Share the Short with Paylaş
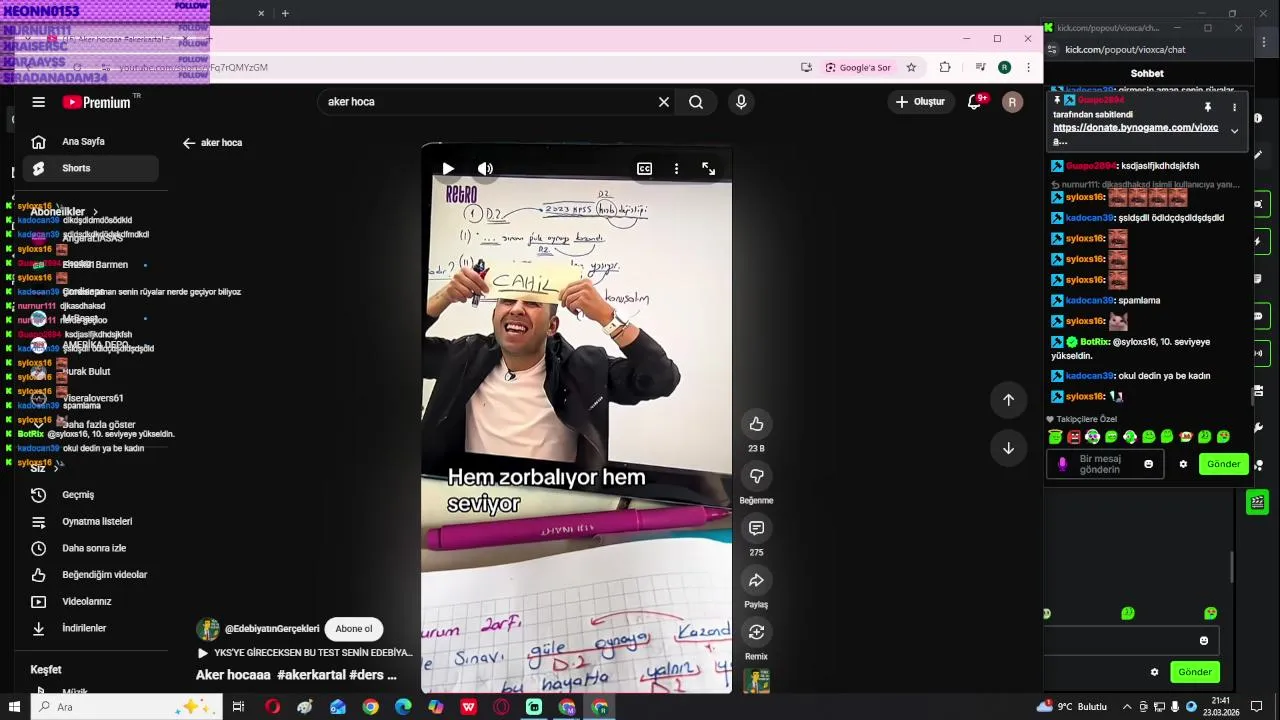The width and height of the screenshot is (1280, 720). [x=756, y=580]
